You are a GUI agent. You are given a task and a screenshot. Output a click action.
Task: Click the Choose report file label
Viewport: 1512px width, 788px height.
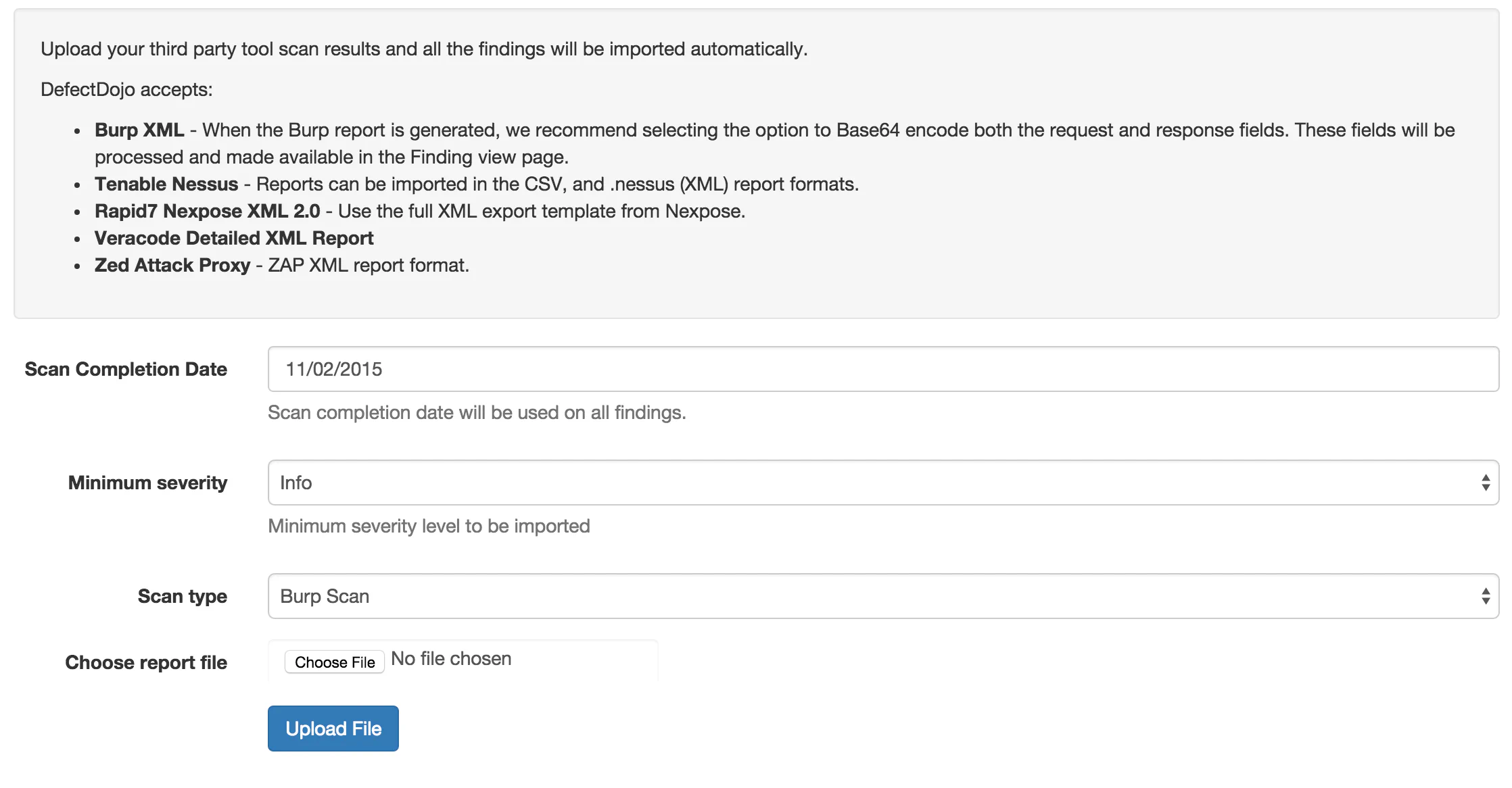point(146,662)
